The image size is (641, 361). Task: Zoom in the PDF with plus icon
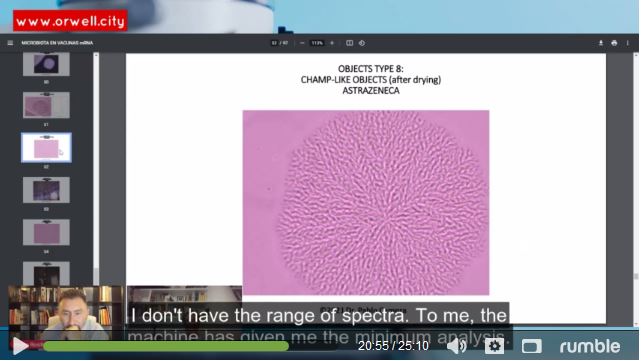[x=332, y=43]
